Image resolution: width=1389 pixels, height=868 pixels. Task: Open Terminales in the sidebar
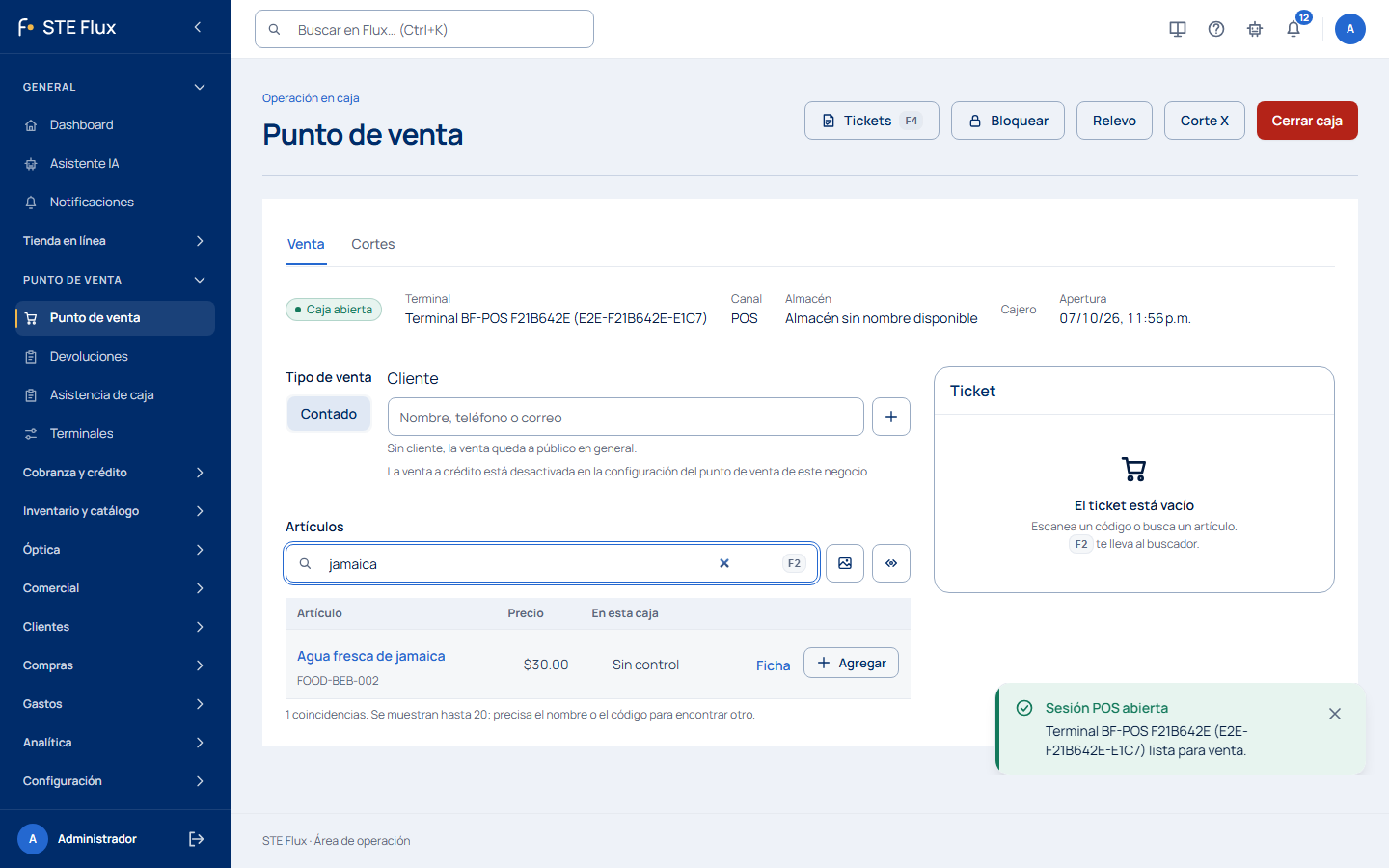(115, 434)
